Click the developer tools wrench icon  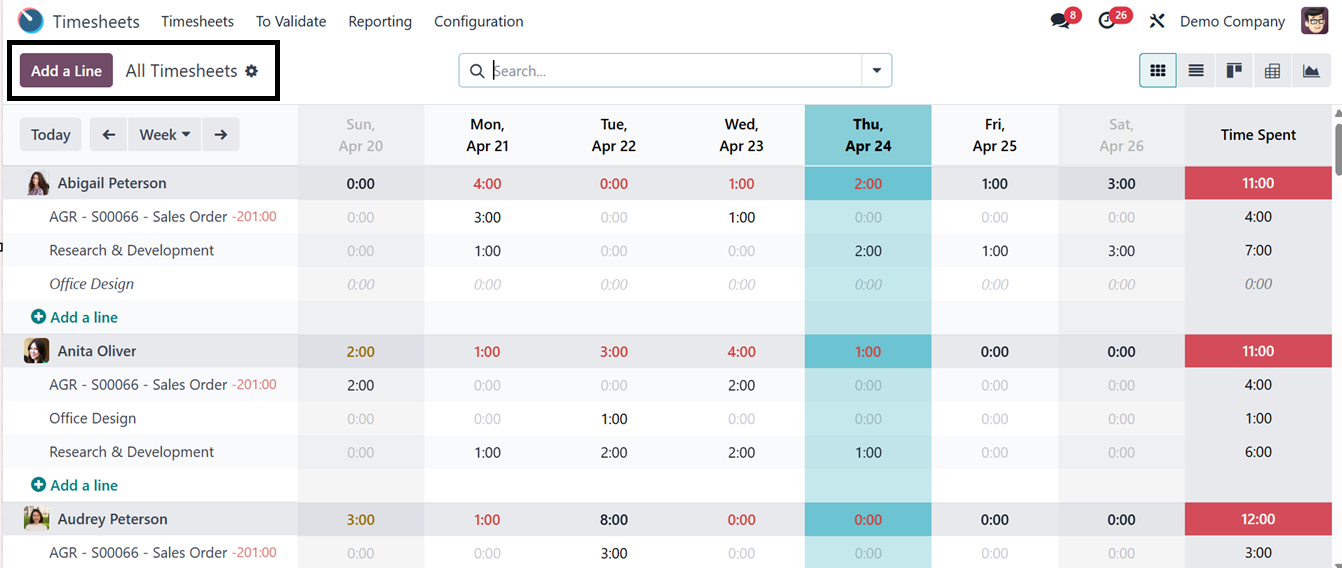(1157, 21)
